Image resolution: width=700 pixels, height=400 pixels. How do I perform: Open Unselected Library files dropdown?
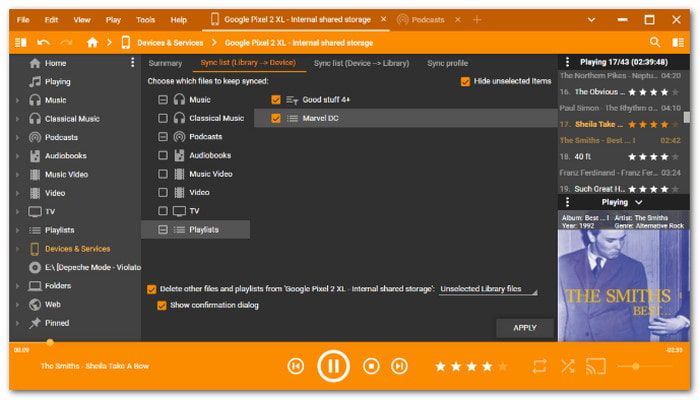point(488,289)
